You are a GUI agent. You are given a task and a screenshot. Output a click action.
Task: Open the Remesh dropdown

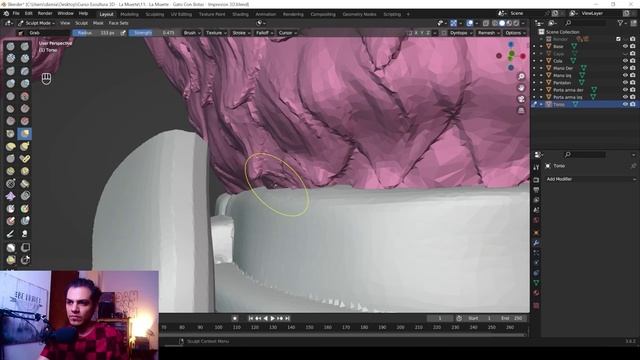(488, 33)
